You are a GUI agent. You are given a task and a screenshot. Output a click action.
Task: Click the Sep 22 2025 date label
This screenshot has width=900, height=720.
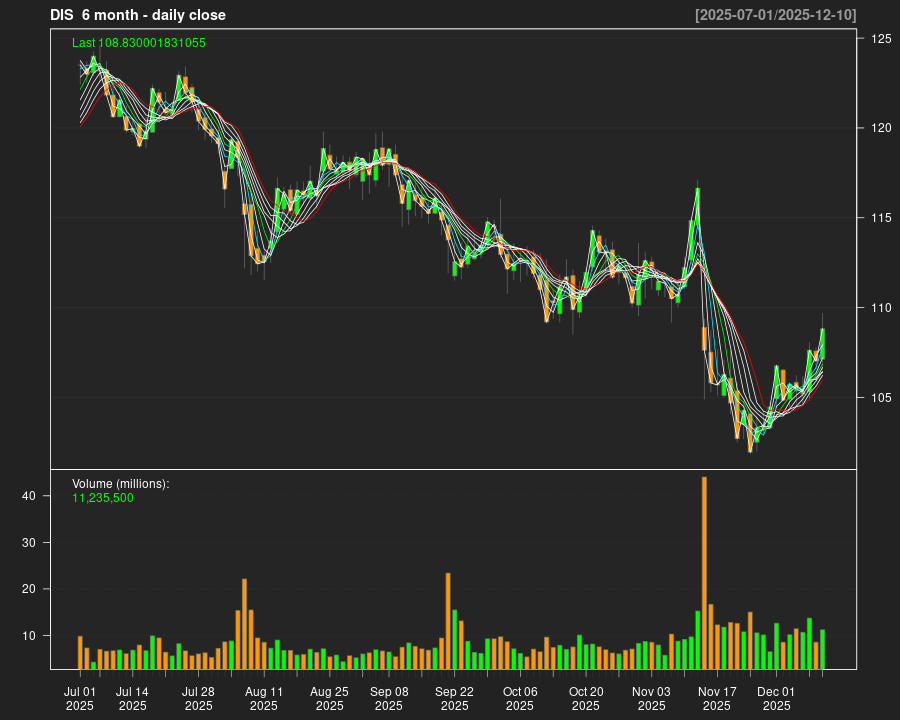[x=454, y=697]
